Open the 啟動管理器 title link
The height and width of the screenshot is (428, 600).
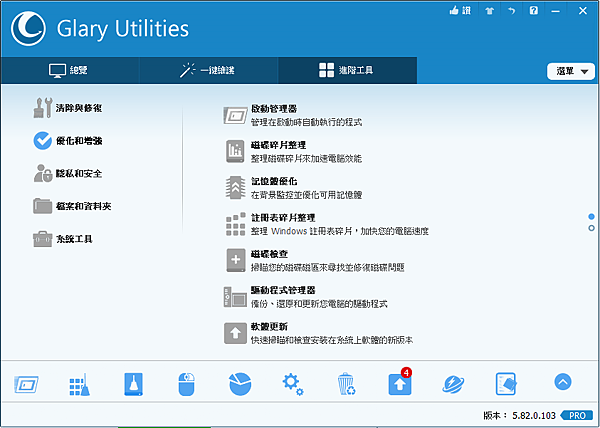pos(274,109)
